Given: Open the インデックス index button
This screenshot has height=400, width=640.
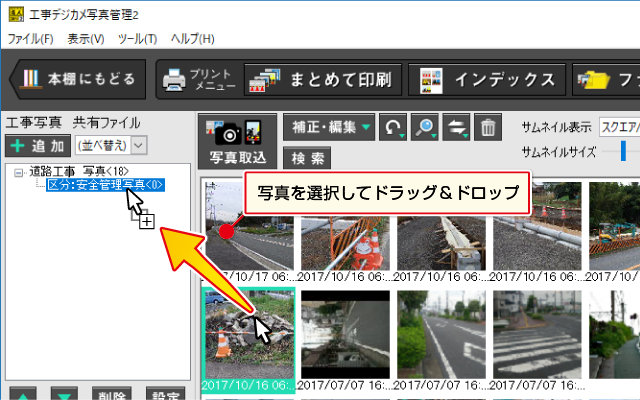Looking at the screenshot, I should (x=487, y=80).
